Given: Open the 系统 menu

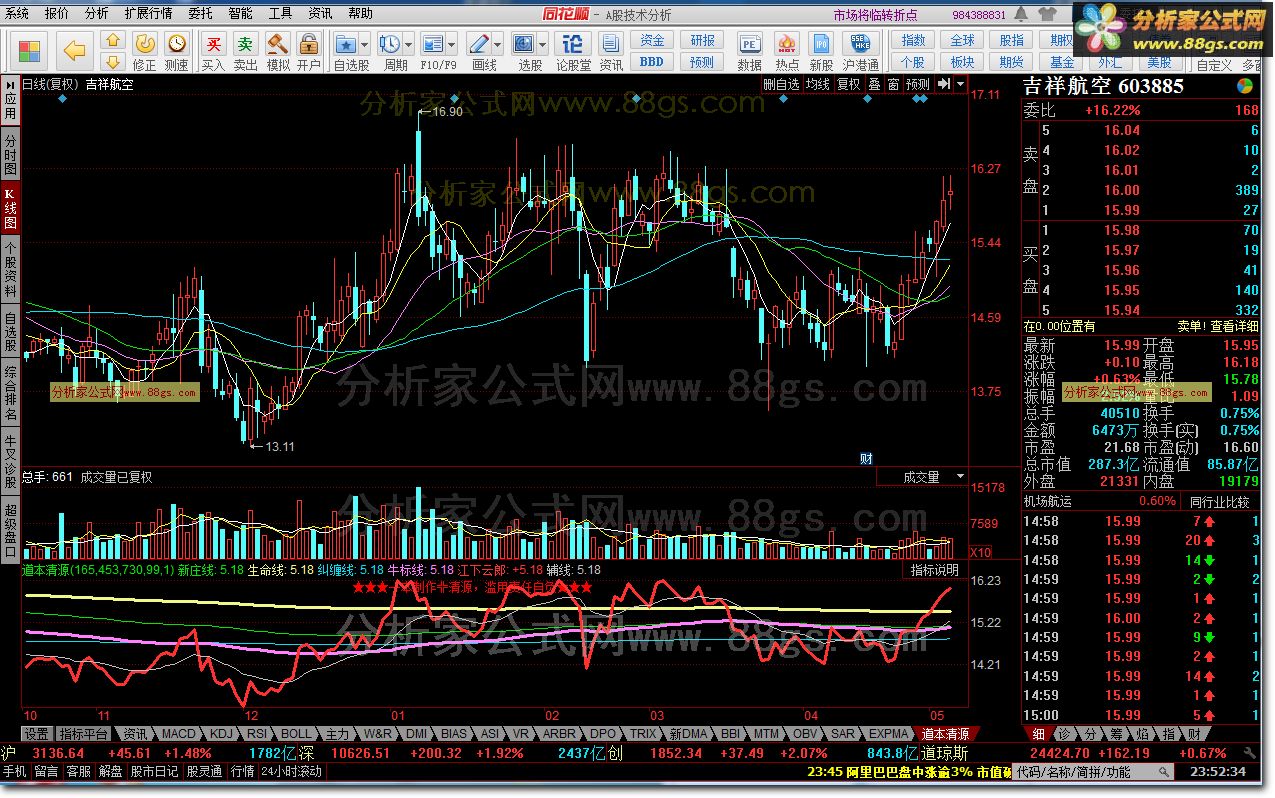Looking at the screenshot, I should pos(17,14).
